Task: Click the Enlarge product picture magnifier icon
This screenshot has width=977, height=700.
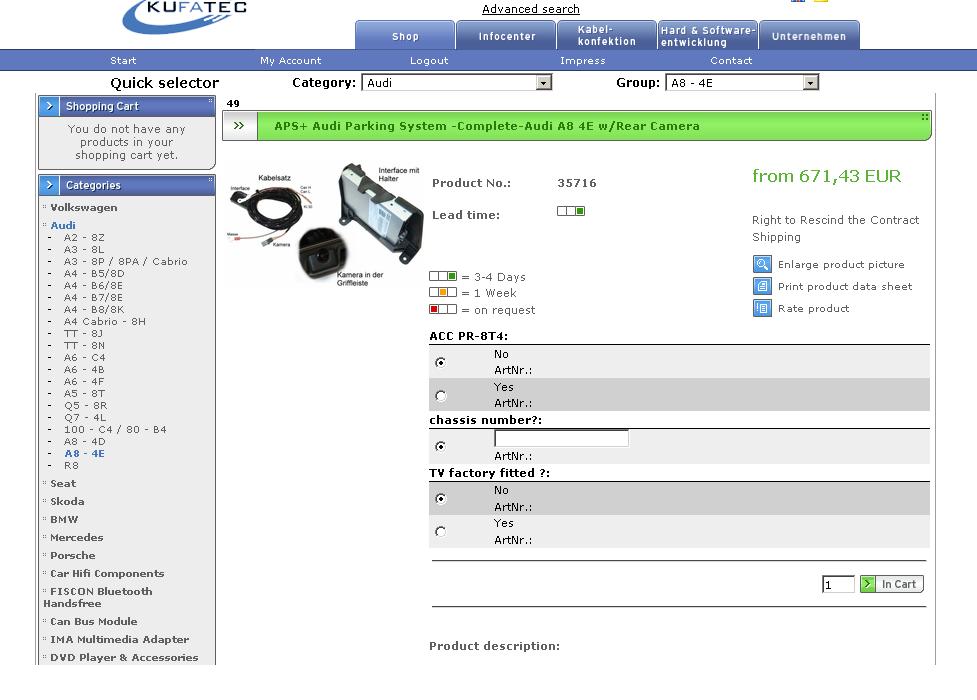Action: pyautogui.click(x=762, y=264)
